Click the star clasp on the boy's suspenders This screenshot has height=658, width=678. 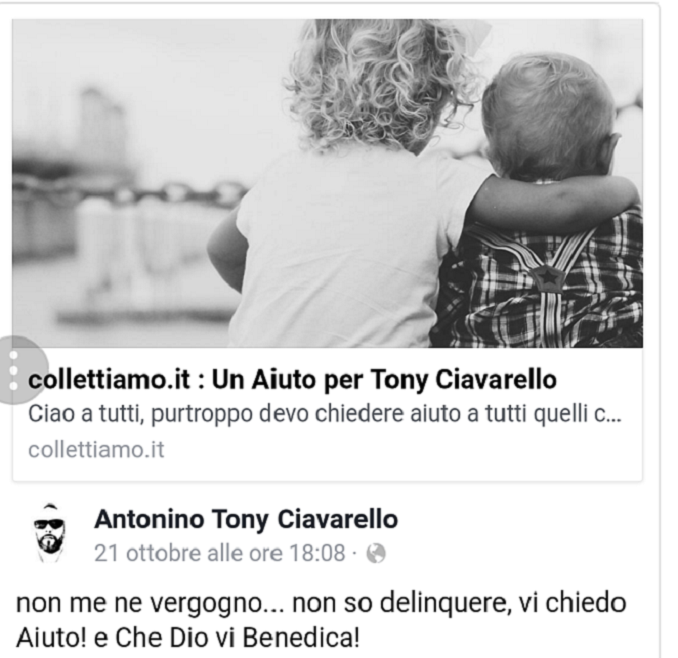548,277
